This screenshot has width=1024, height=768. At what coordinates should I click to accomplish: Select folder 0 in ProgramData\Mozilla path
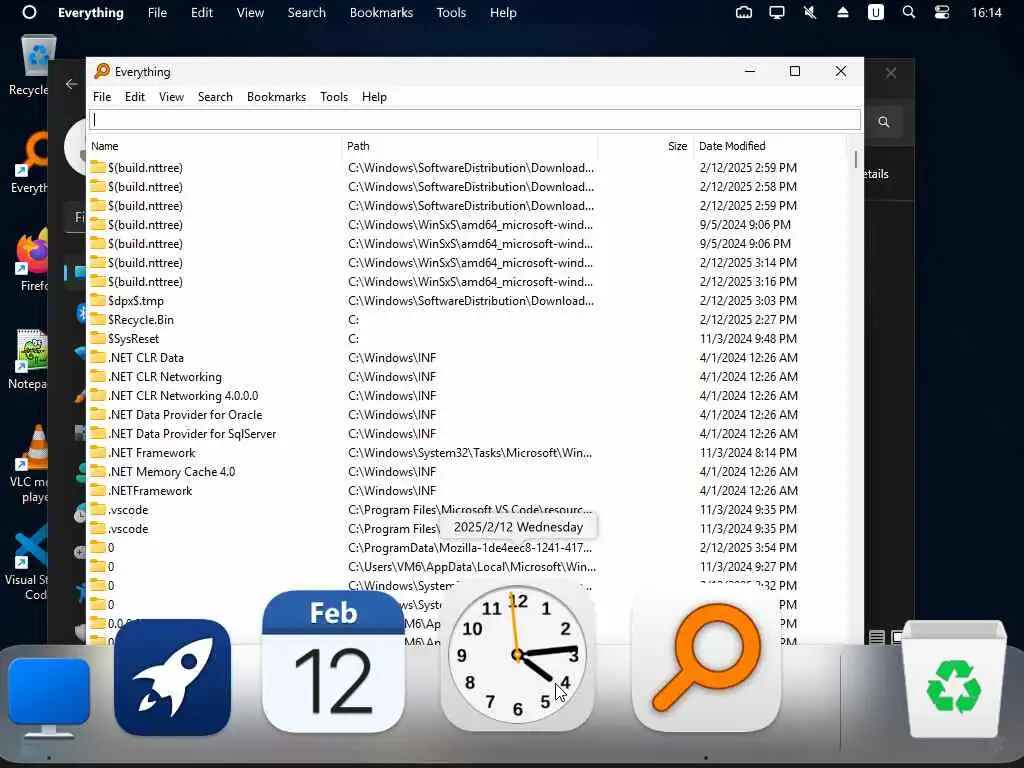coord(466,547)
